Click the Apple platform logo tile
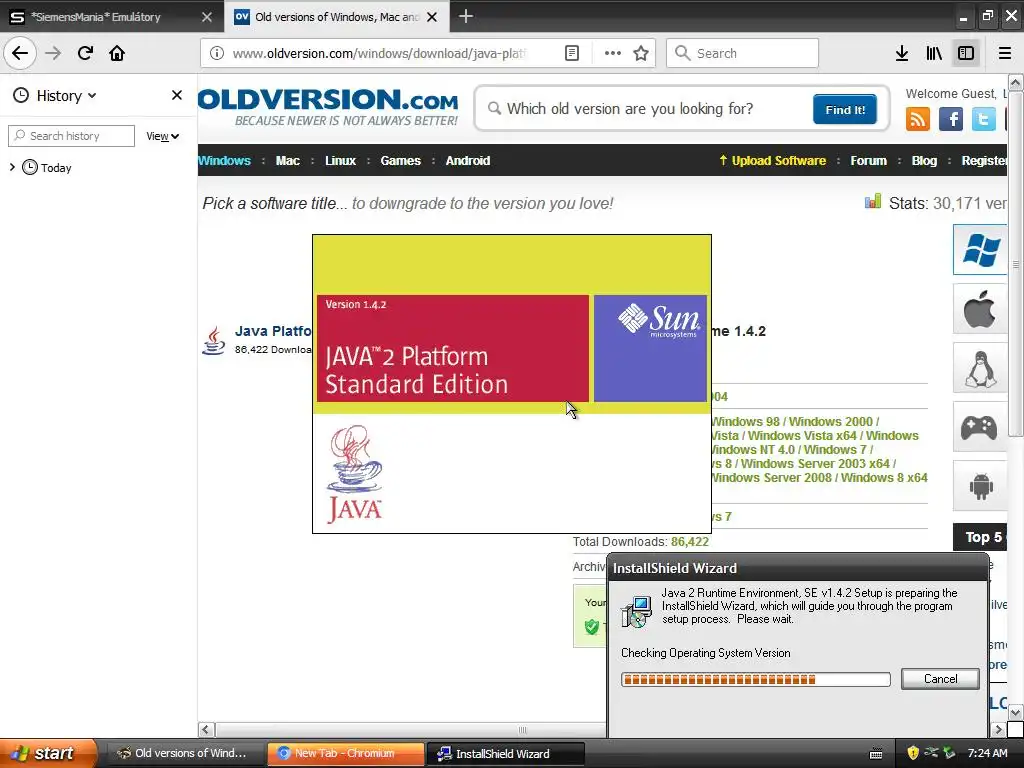The height and width of the screenshot is (768, 1024). [980, 309]
